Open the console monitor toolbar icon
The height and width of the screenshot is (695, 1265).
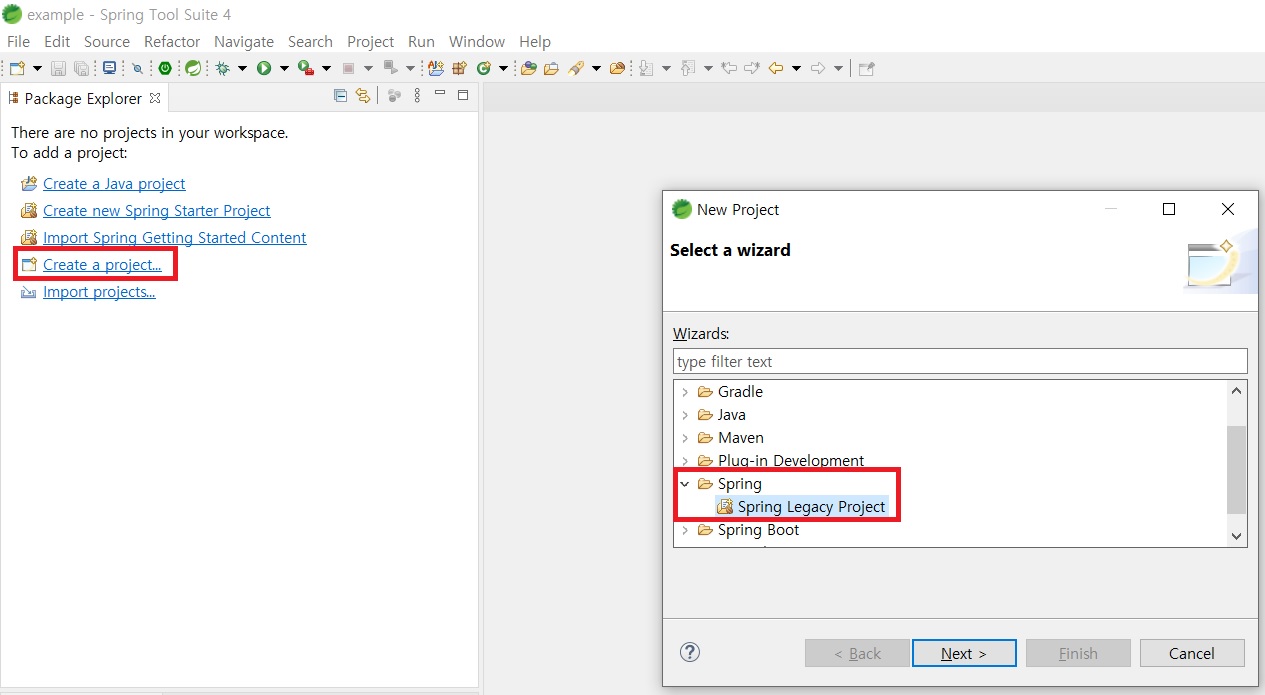109,68
